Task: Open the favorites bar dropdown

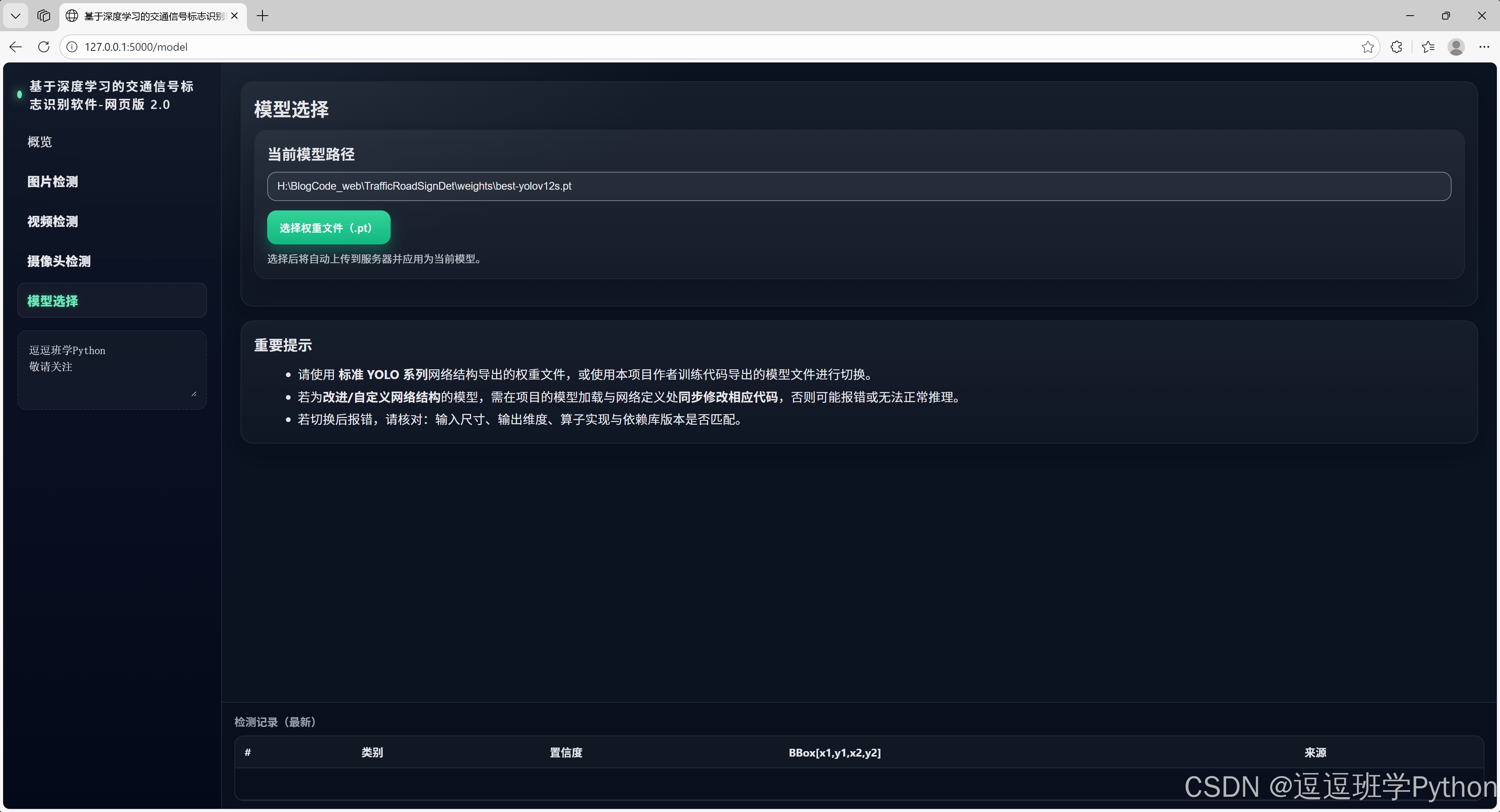Action: pyautogui.click(x=1428, y=47)
